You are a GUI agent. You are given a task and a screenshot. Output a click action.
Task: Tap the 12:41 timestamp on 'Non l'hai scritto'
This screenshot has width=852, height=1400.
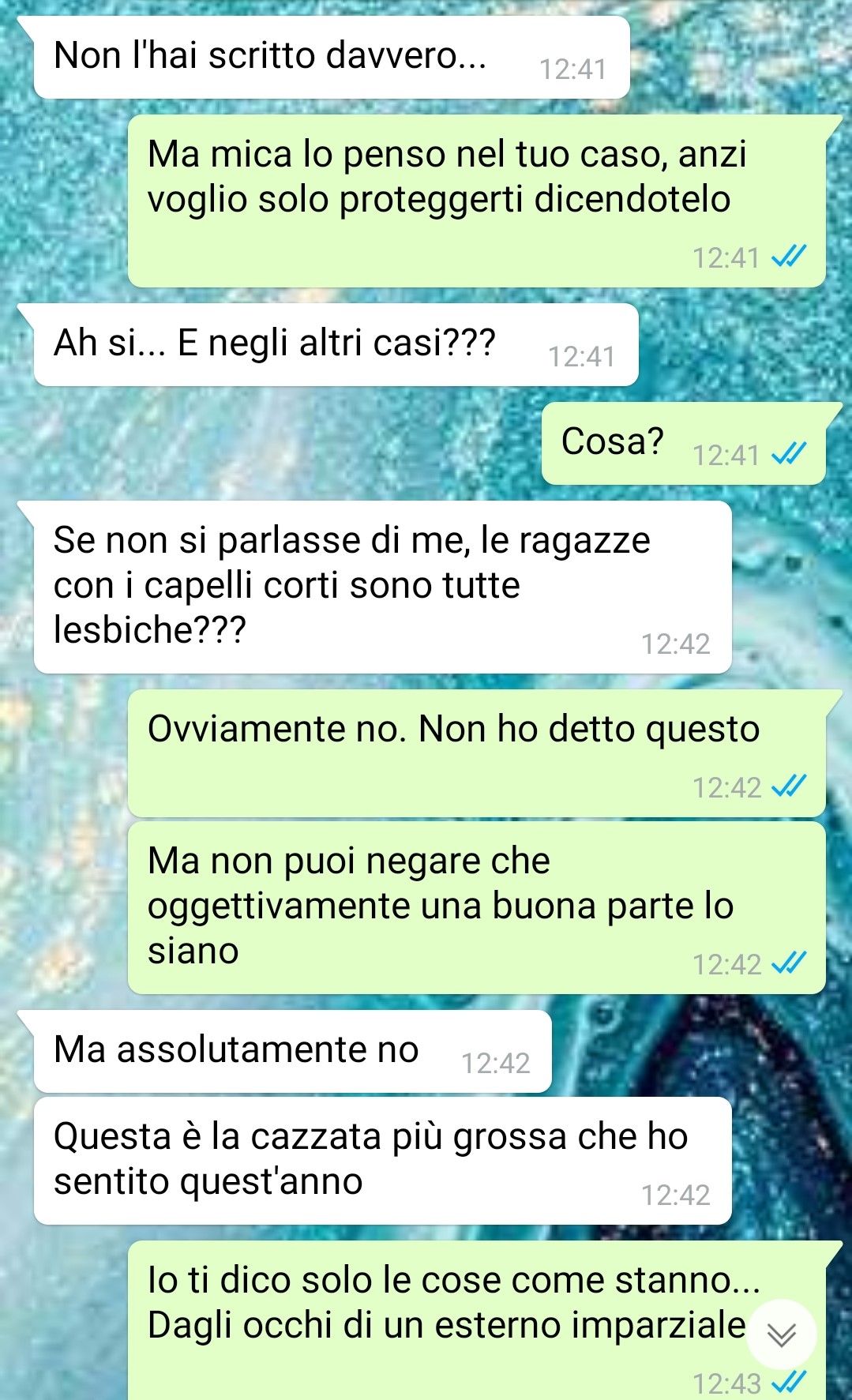(x=573, y=69)
